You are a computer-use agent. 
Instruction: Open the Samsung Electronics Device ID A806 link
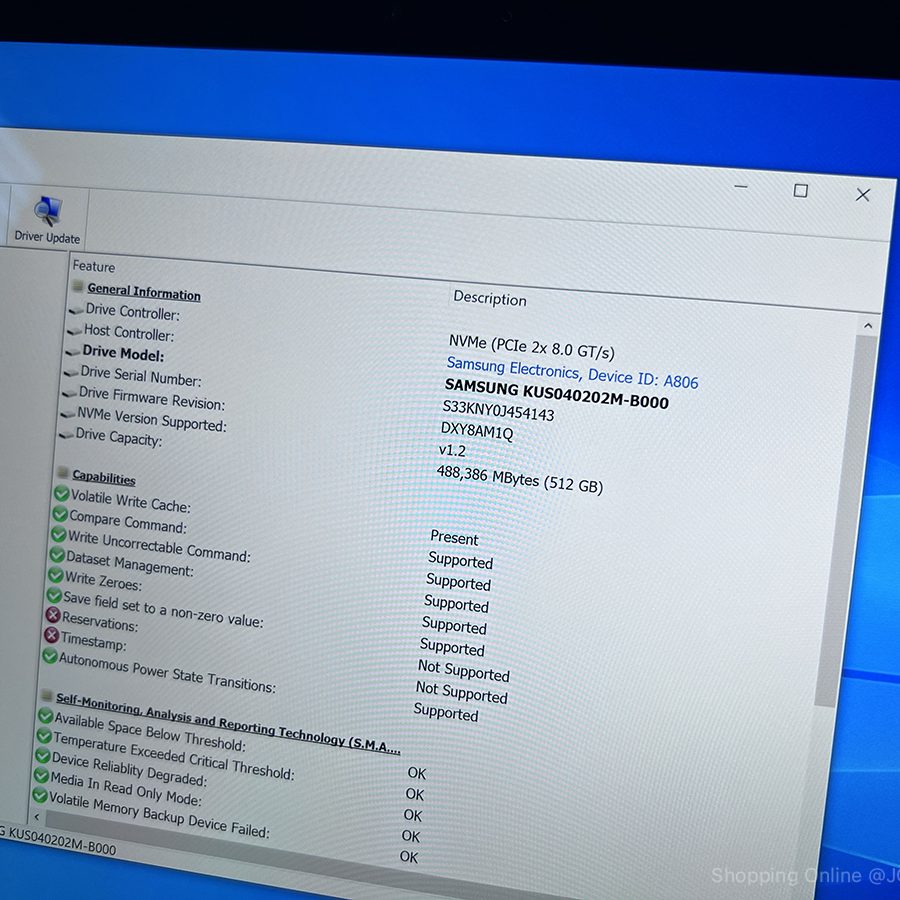(572, 373)
